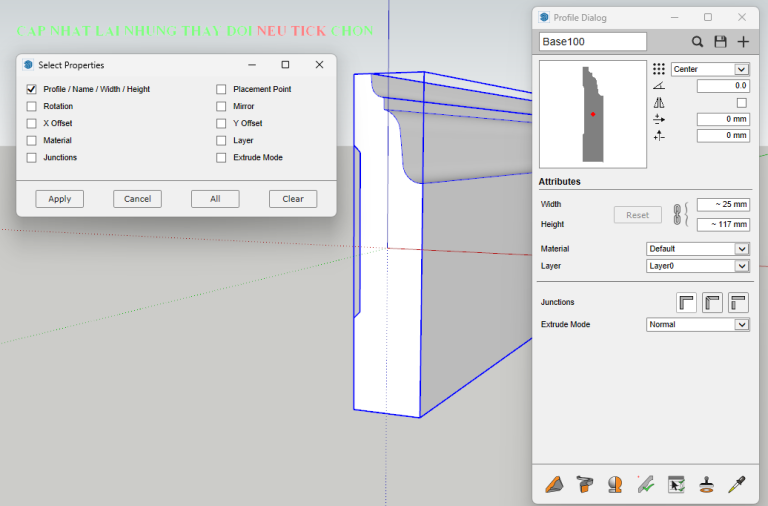
Task: Minimize the Select Properties dialog
Action: coord(252,65)
